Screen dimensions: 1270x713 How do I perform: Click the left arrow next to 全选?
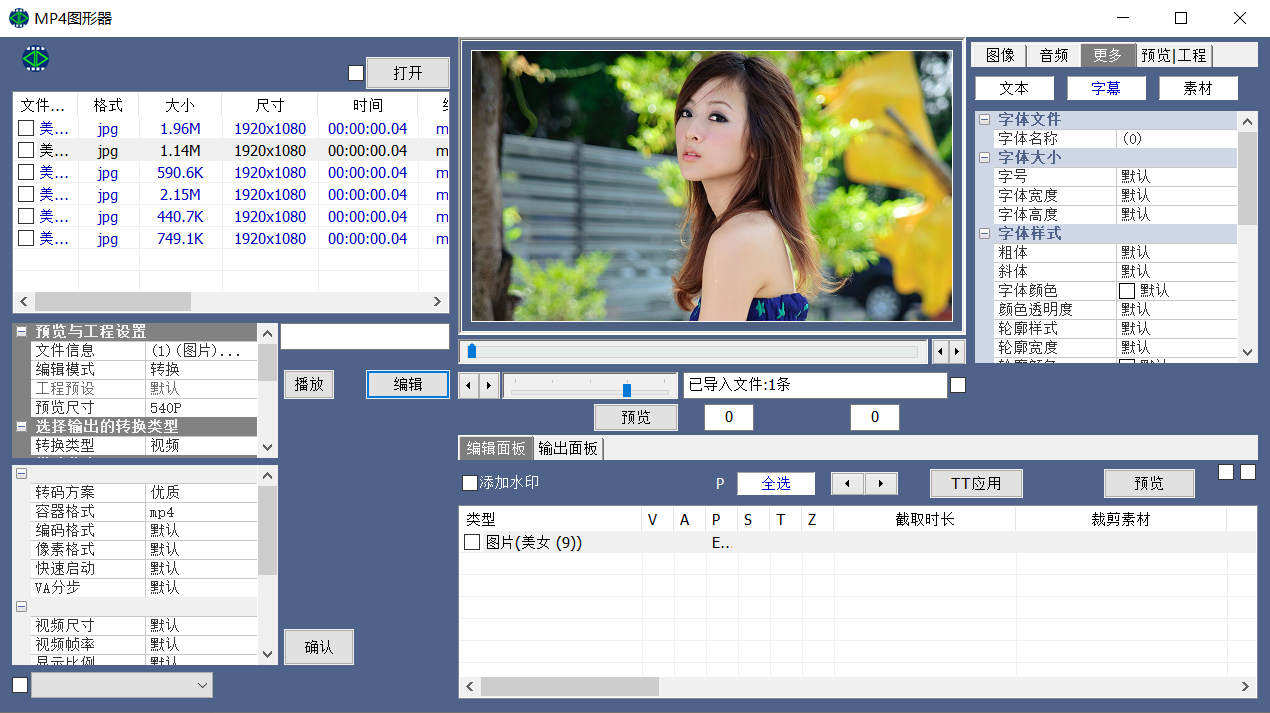[848, 484]
